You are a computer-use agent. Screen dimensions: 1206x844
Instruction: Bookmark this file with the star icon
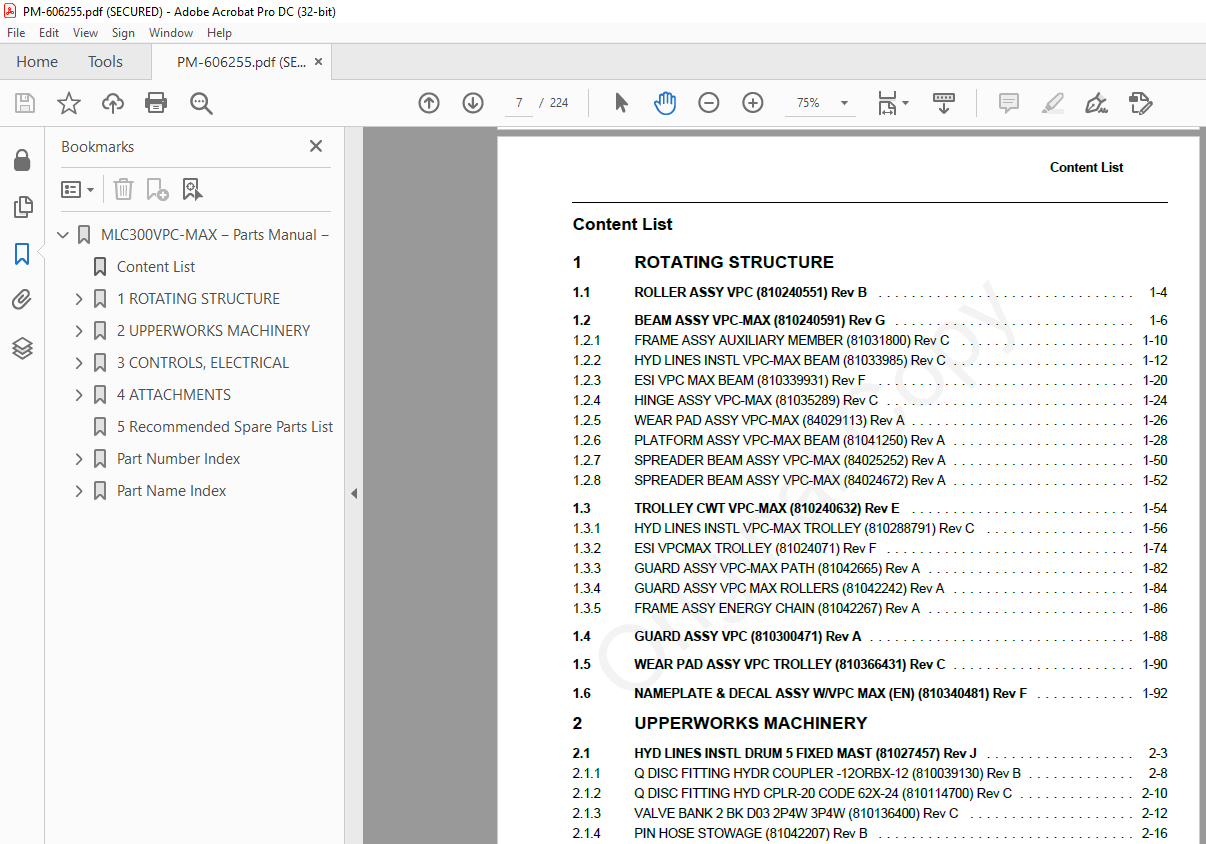(x=69, y=103)
